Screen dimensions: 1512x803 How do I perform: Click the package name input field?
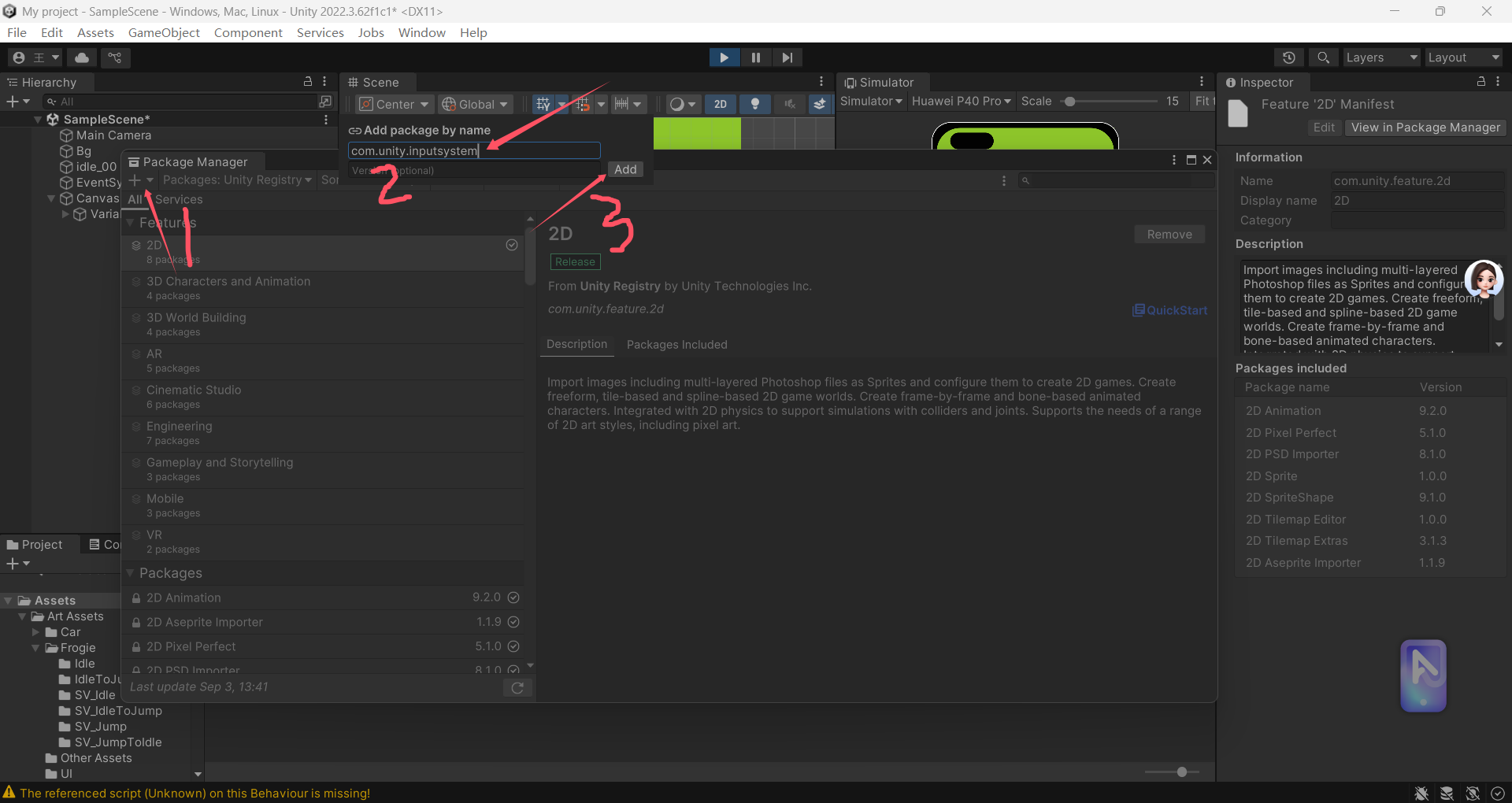tap(474, 150)
